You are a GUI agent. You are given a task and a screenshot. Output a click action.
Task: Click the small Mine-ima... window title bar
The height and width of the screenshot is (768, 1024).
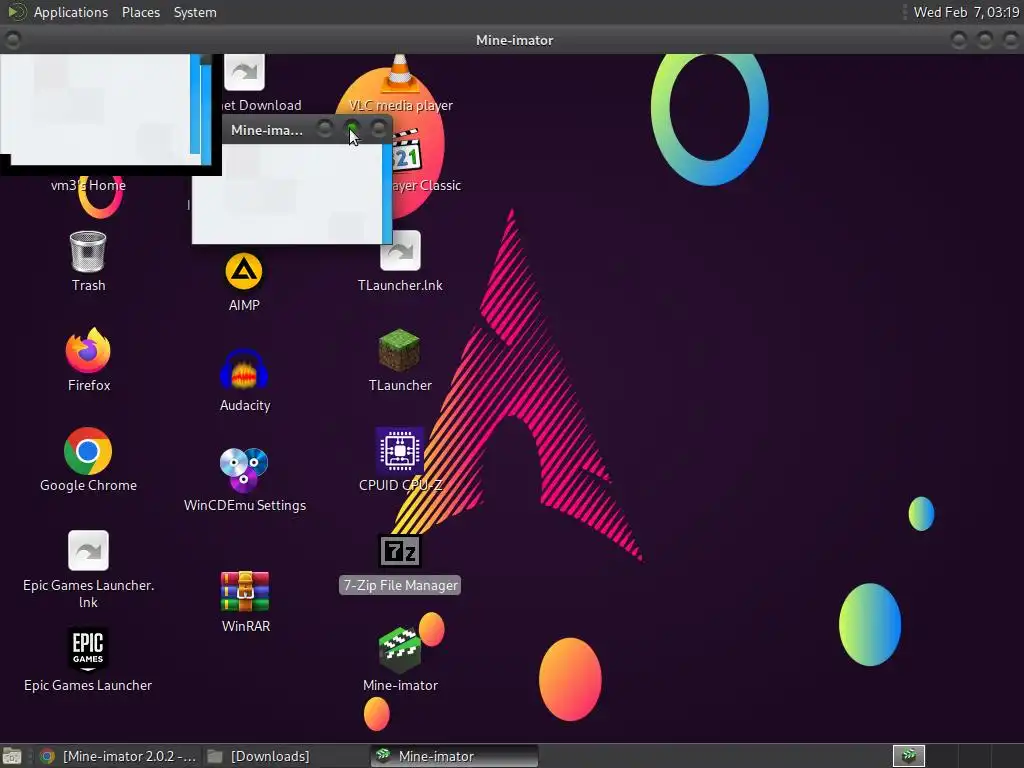[266, 129]
